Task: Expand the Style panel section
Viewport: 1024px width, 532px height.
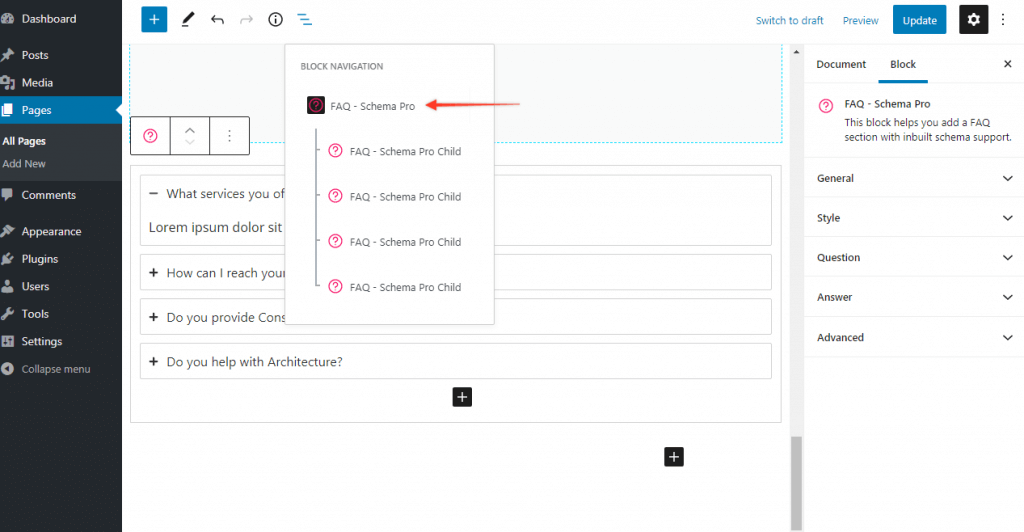Action: click(914, 218)
